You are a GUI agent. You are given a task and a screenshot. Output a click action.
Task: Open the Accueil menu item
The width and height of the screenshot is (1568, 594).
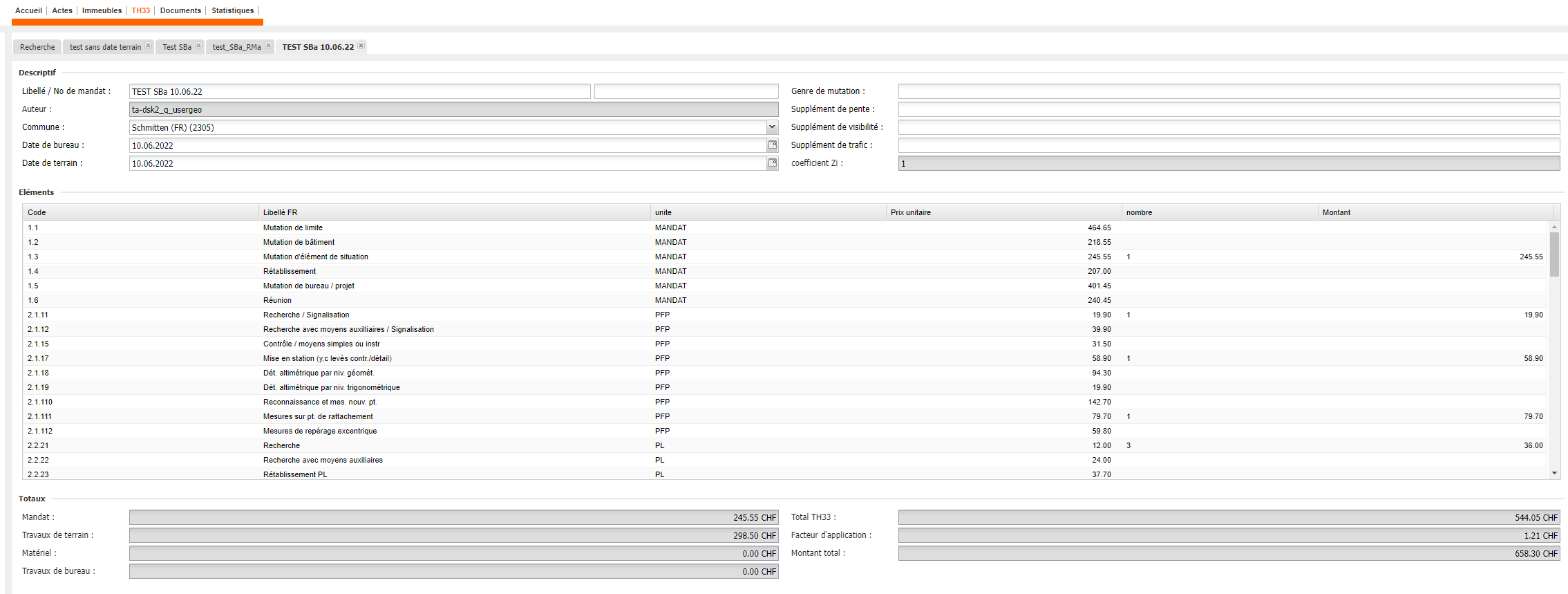point(28,10)
